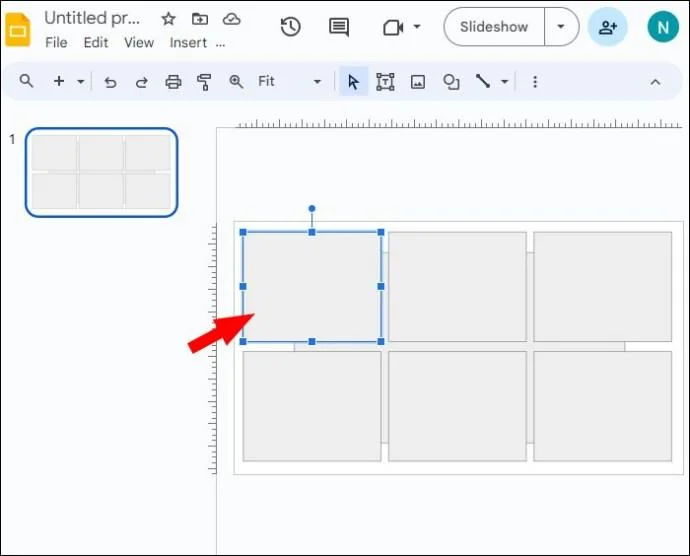Image resolution: width=690 pixels, height=556 pixels.
Task: Click the bottom-right resize handle of selection
Action: (x=381, y=342)
